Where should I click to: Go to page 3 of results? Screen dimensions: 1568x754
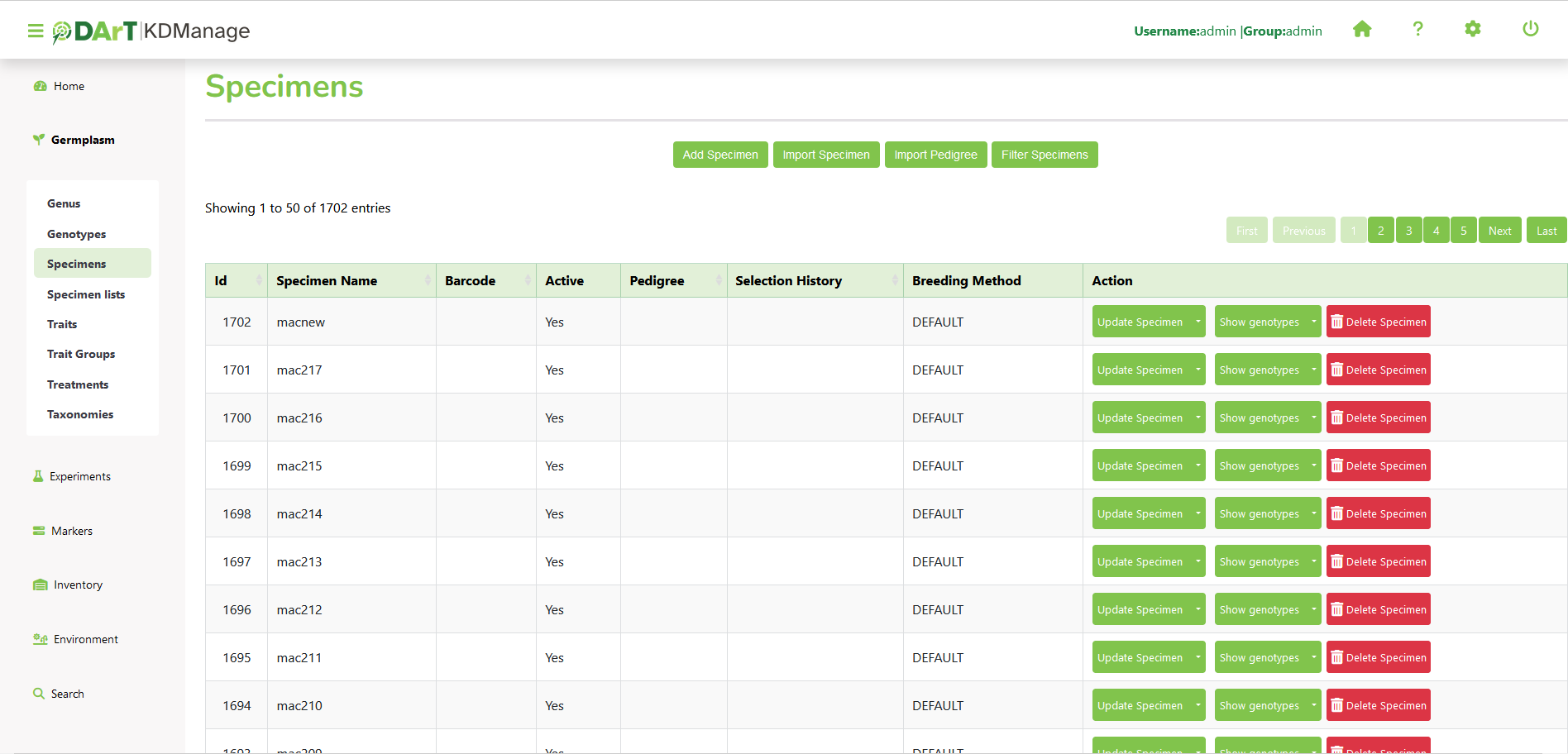(x=1408, y=231)
